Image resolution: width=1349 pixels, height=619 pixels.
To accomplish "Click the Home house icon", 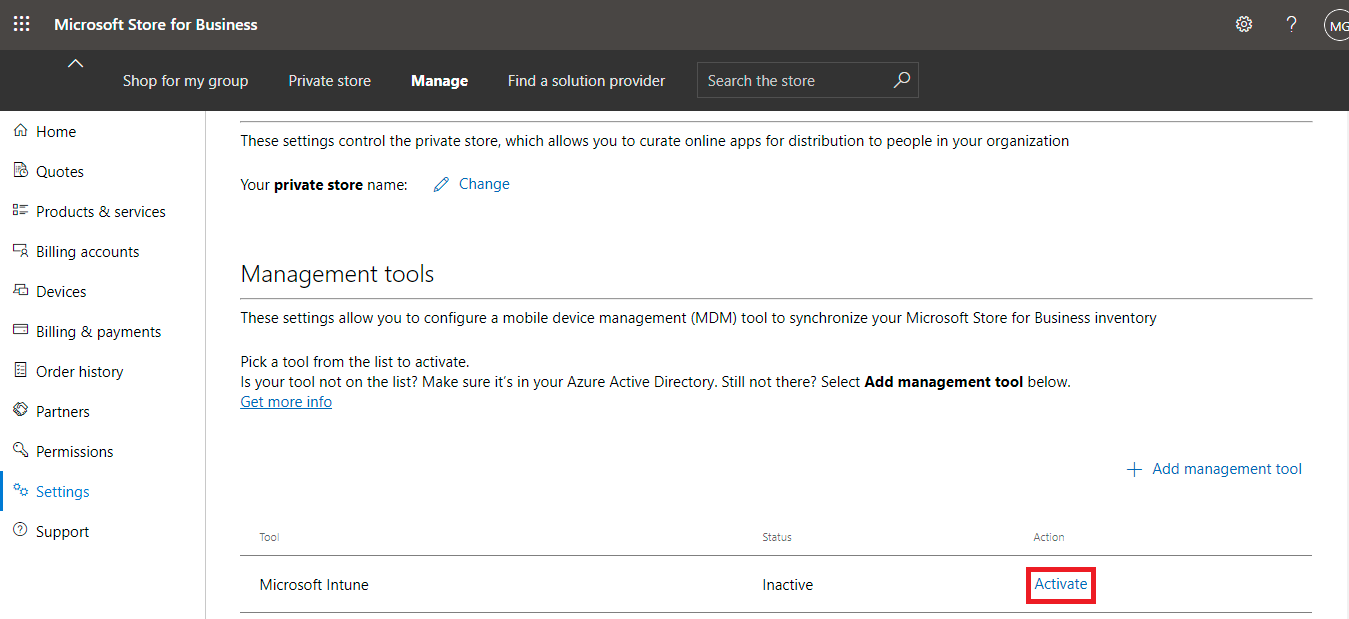I will tap(20, 131).
